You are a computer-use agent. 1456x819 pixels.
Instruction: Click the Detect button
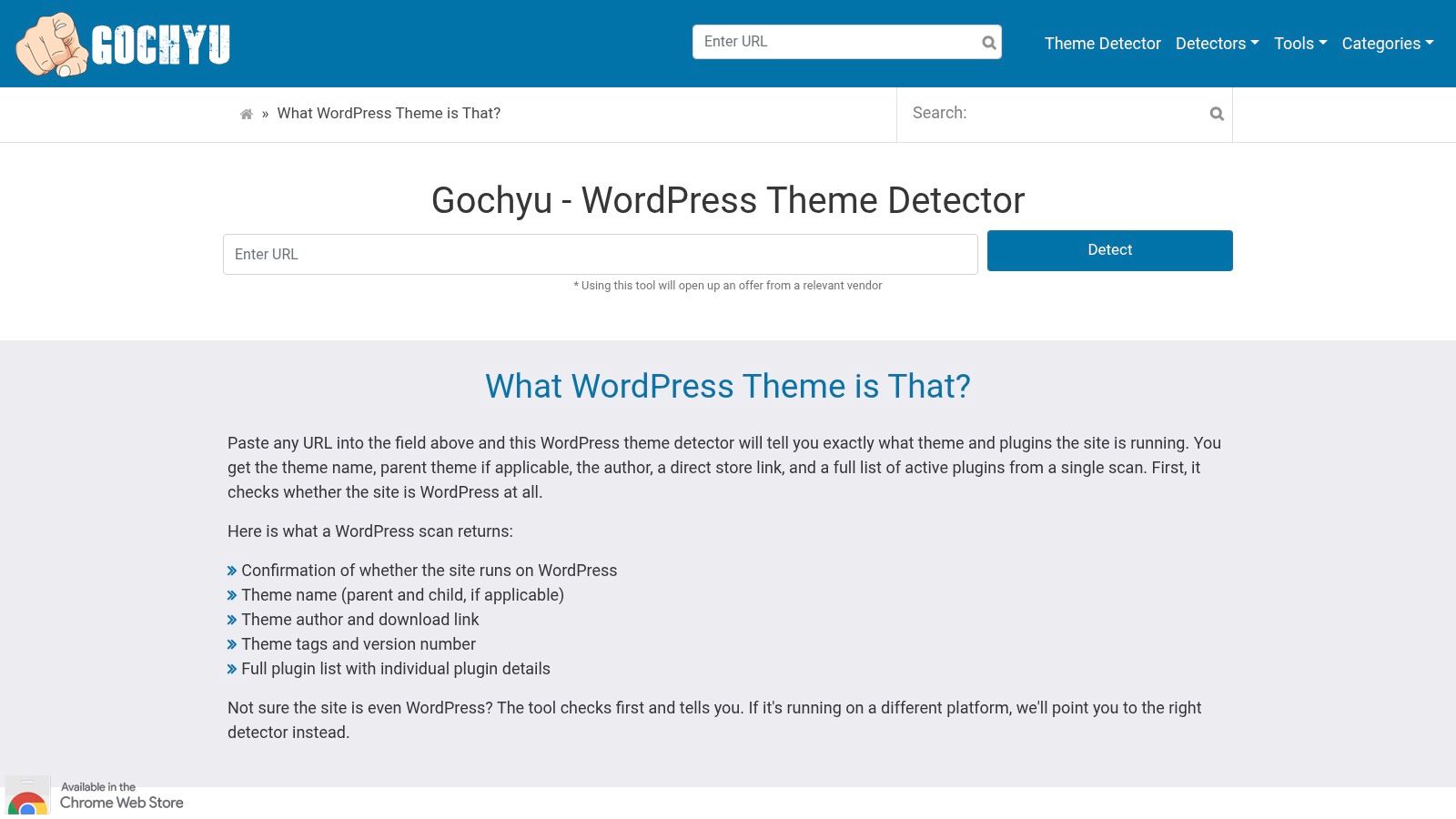[x=1110, y=250]
